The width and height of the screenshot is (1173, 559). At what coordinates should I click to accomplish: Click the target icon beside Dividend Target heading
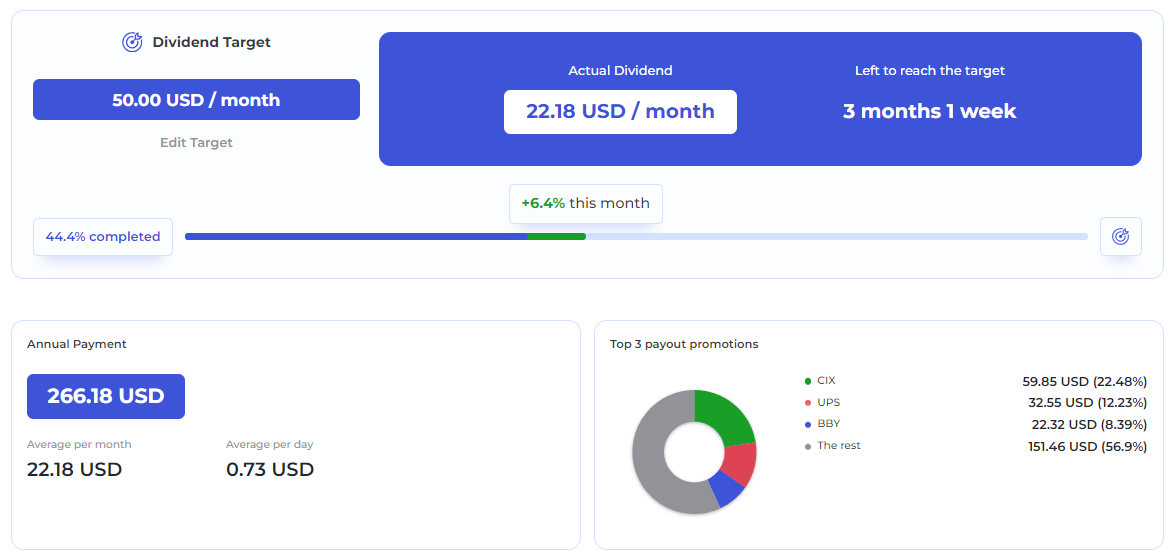pyautogui.click(x=132, y=42)
